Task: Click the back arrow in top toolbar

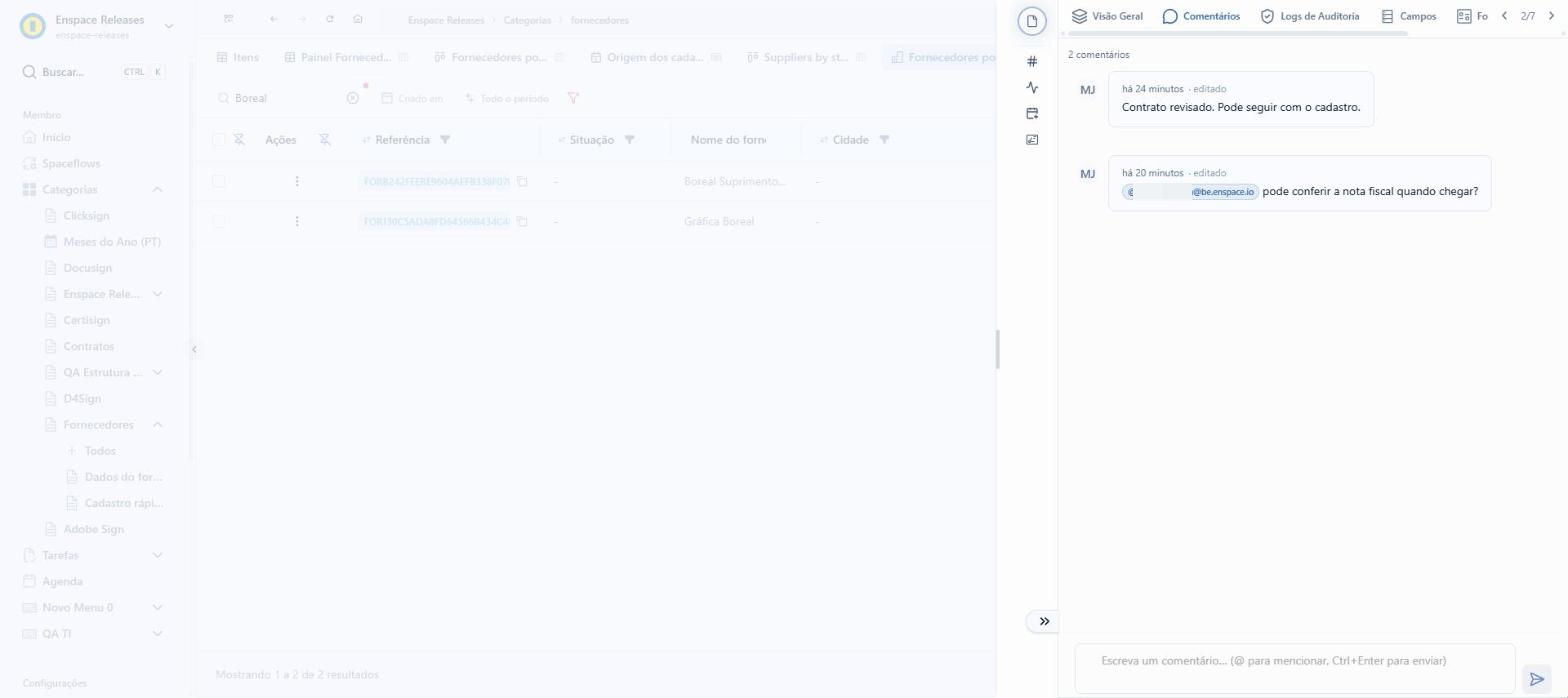Action: coord(274,19)
